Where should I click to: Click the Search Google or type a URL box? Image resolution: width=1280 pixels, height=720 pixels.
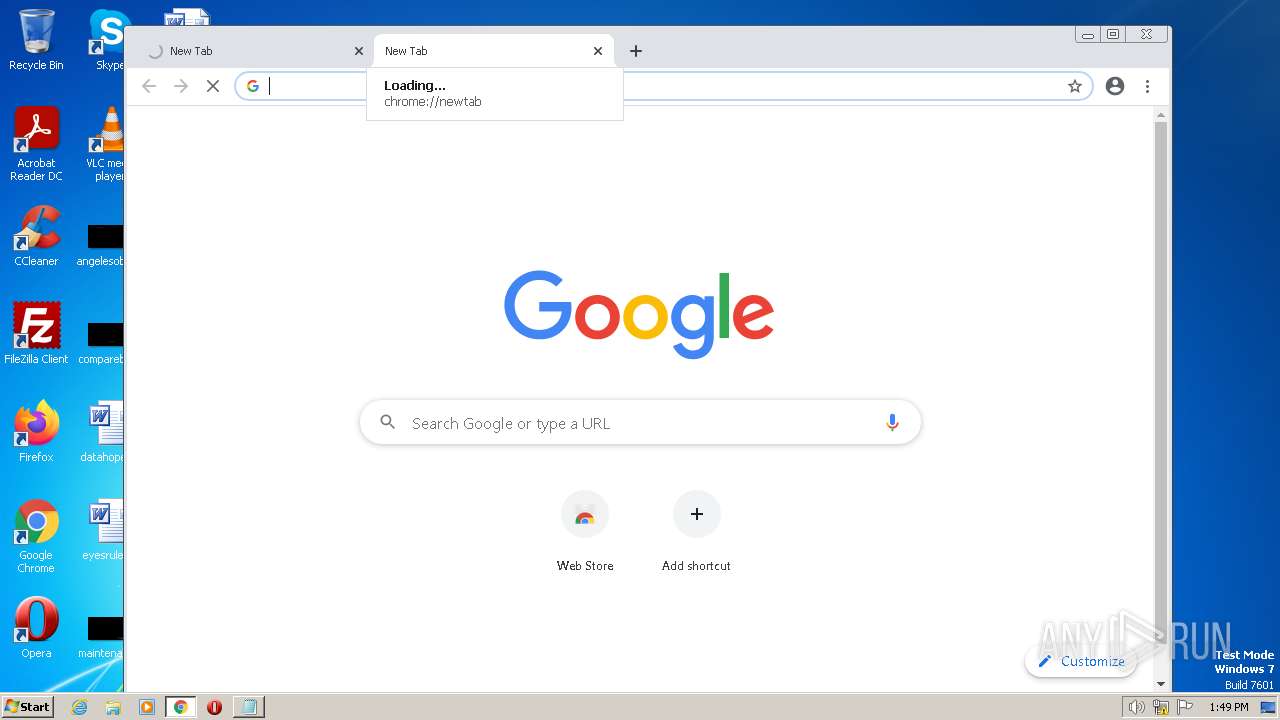click(640, 423)
